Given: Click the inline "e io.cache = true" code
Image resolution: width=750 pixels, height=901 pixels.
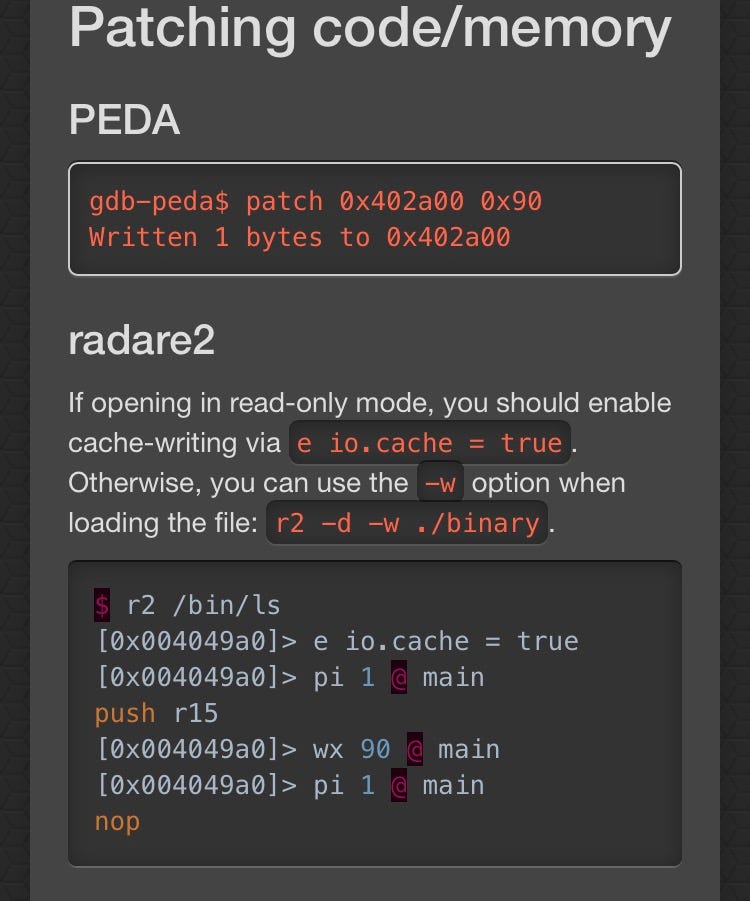Looking at the screenshot, I should (x=430, y=443).
